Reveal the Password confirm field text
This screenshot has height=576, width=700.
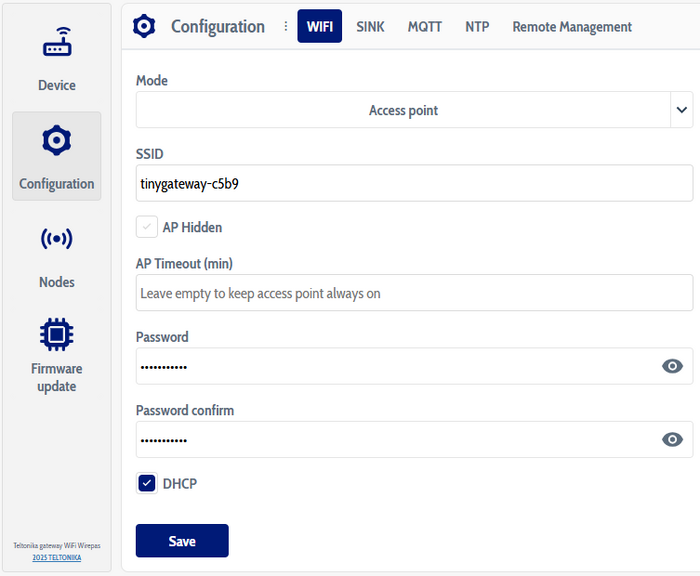click(672, 440)
